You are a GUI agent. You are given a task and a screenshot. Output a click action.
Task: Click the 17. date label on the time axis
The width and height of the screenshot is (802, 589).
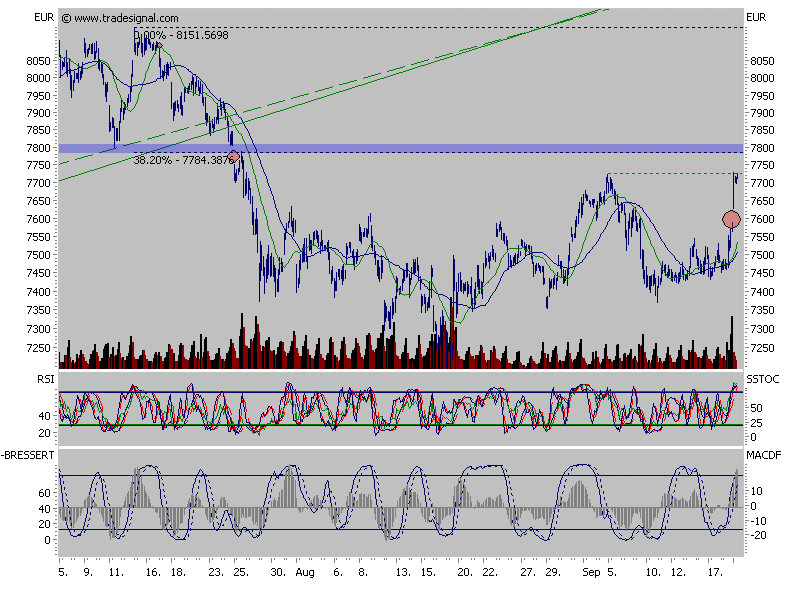pos(715,572)
